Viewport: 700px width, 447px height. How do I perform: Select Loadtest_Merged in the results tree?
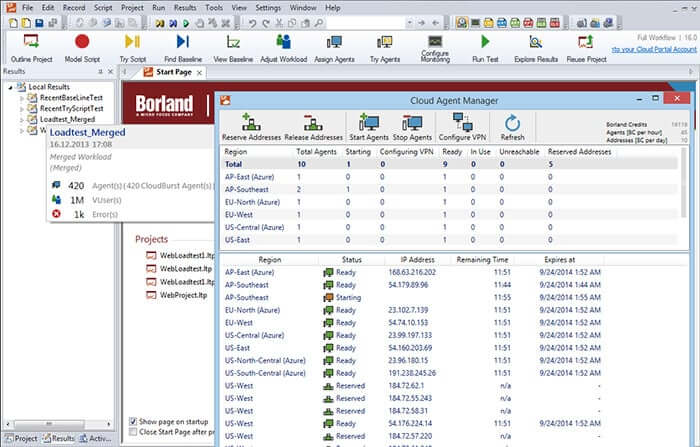click(x=67, y=120)
